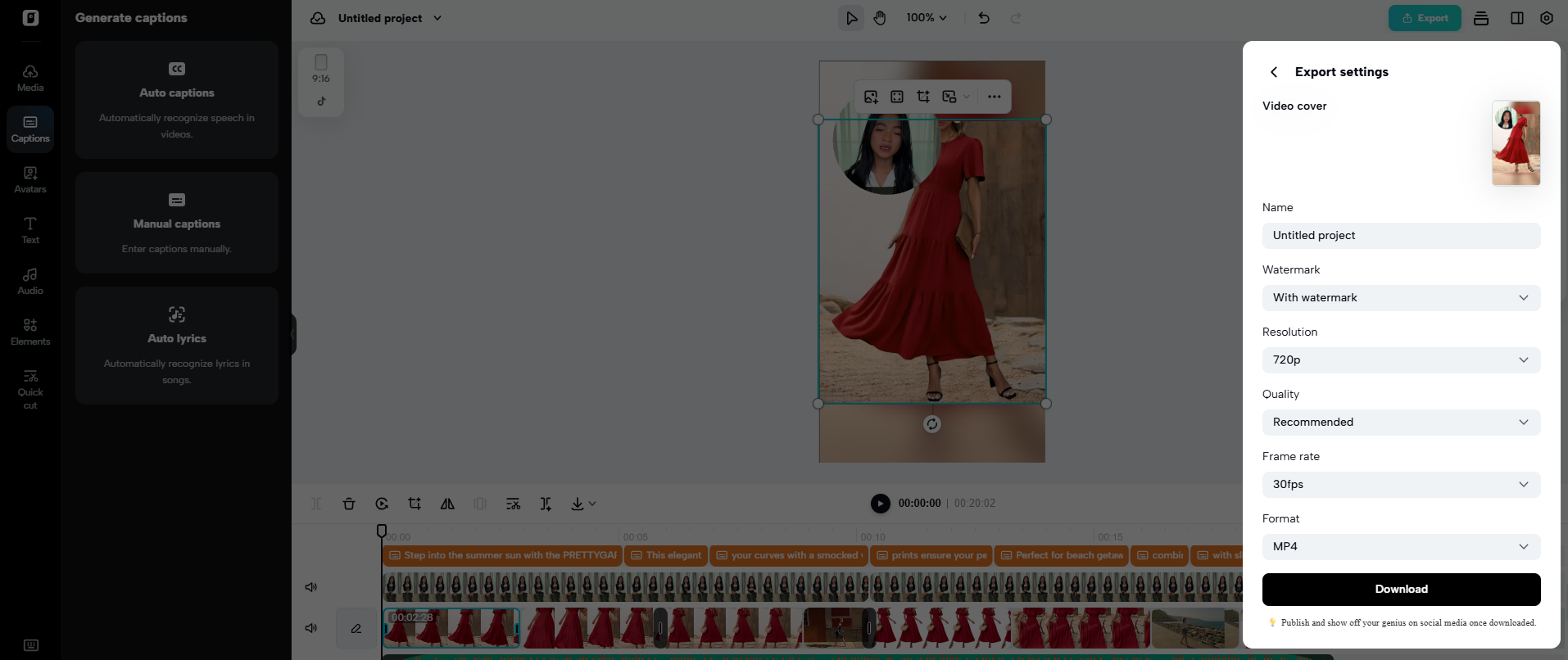The height and width of the screenshot is (660, 1568).
Task: Choose Auto captions option
Action: click(177, 100)
